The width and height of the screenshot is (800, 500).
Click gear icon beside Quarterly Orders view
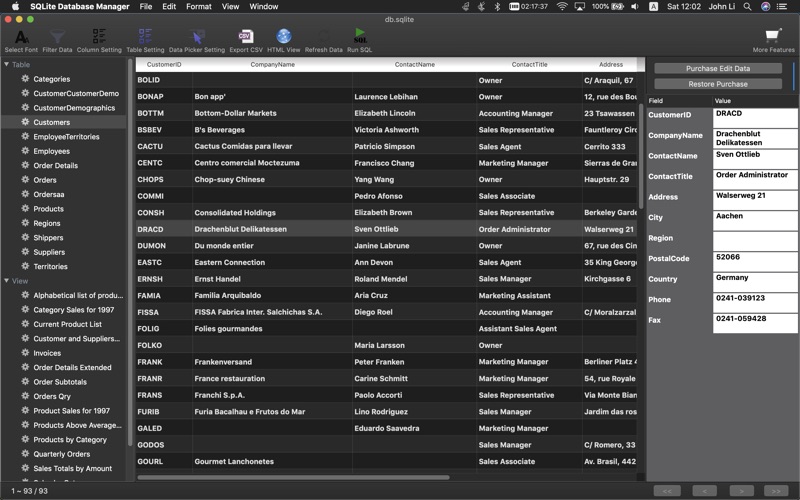(25, 454)
